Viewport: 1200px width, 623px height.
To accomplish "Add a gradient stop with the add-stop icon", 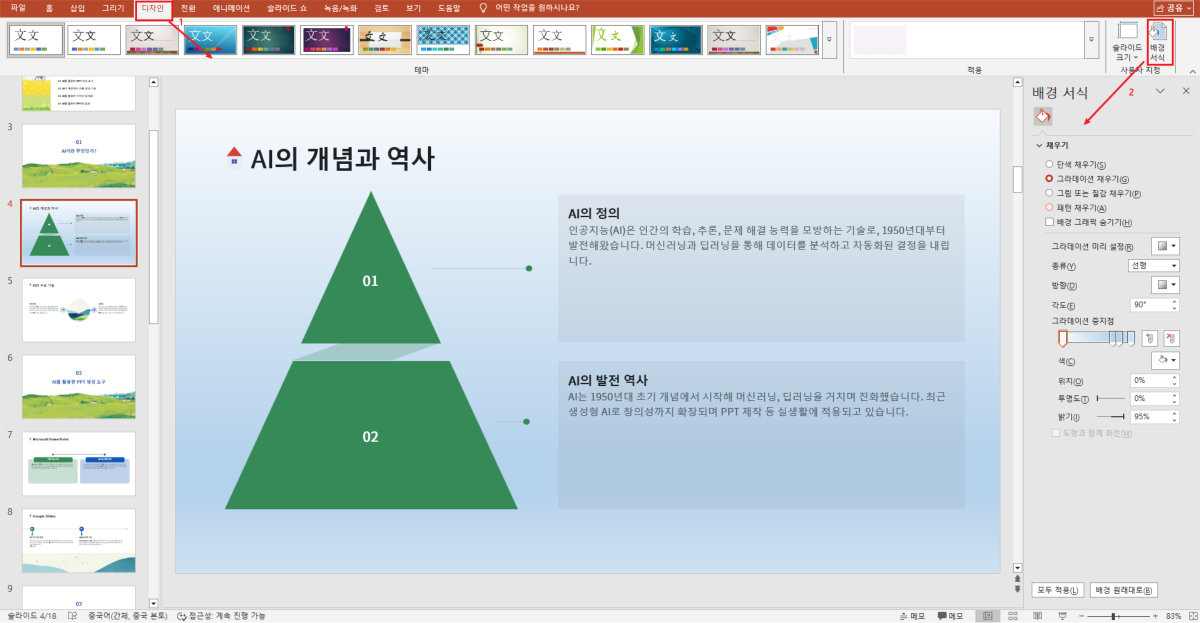I will pyautogui.click(x=1150, y=338).
